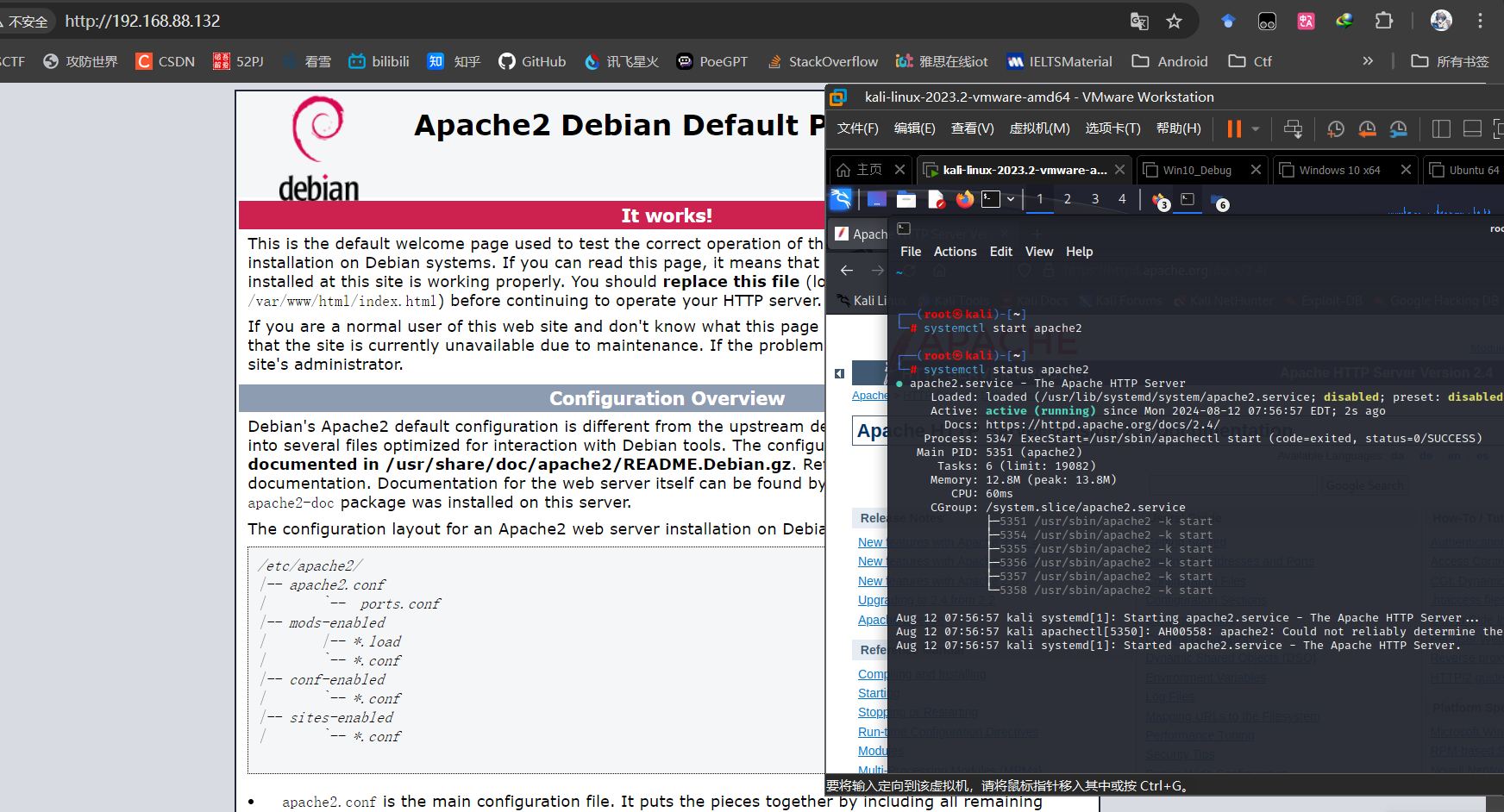Show hidden bookmarks with the chevron
This screenshot has height=812, width=1504.
1368,61
